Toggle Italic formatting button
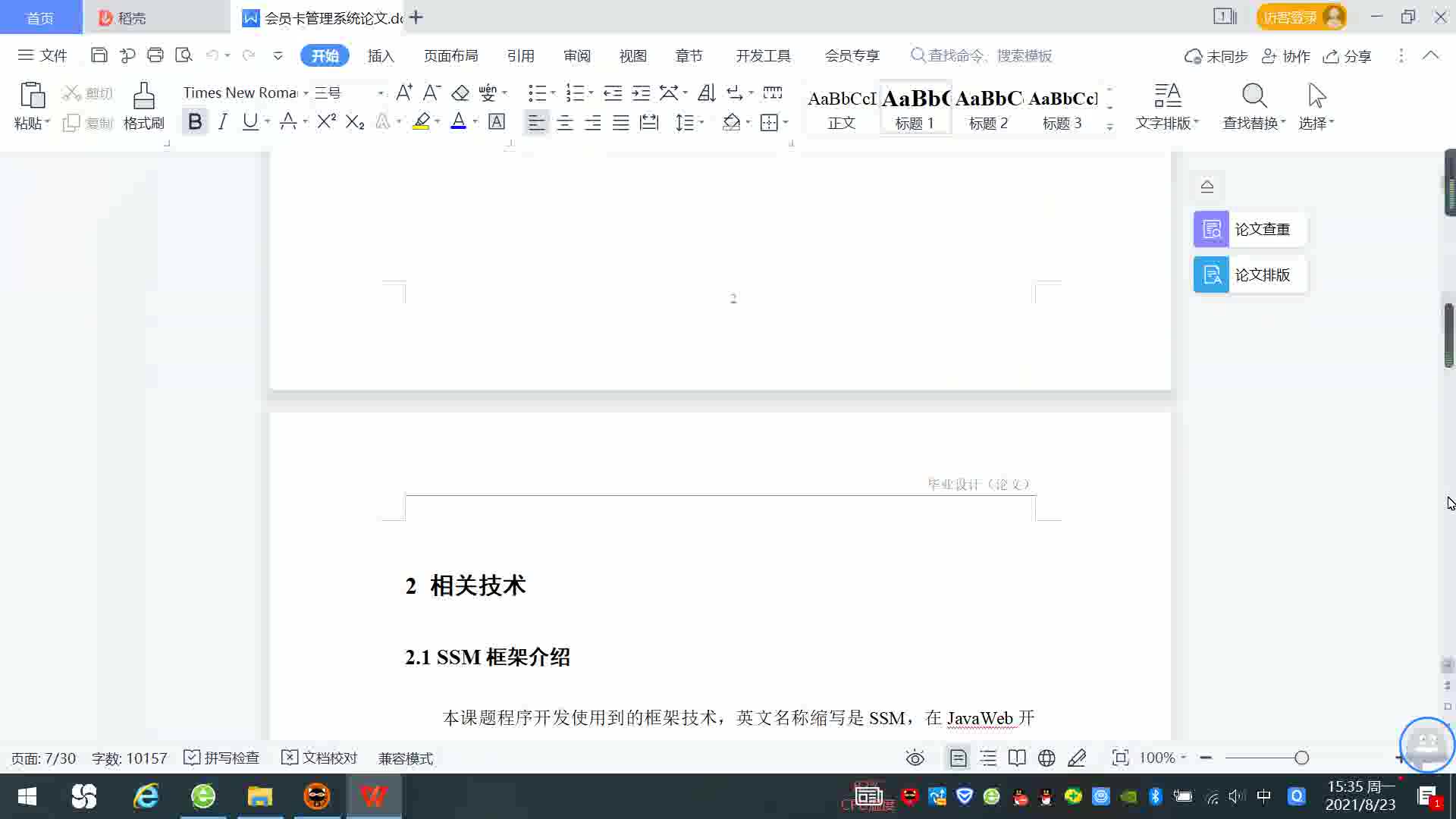This screenshot has height=819, width=1456. [x=222, y=122]
